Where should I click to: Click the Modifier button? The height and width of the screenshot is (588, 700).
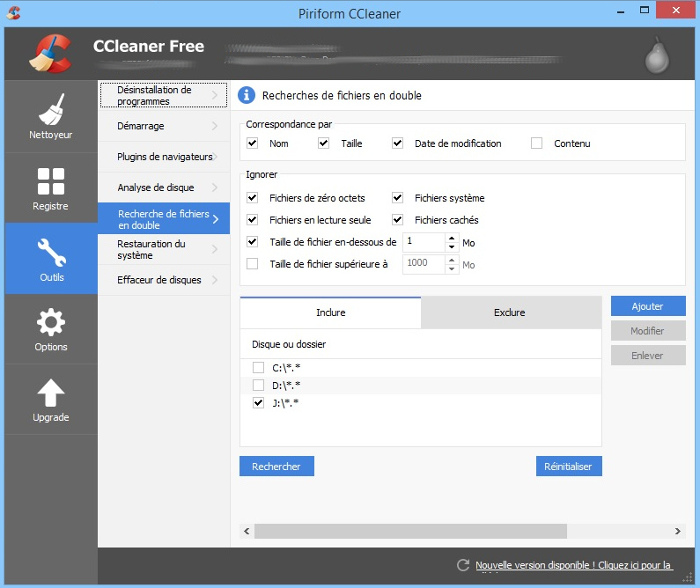point(648,331)
